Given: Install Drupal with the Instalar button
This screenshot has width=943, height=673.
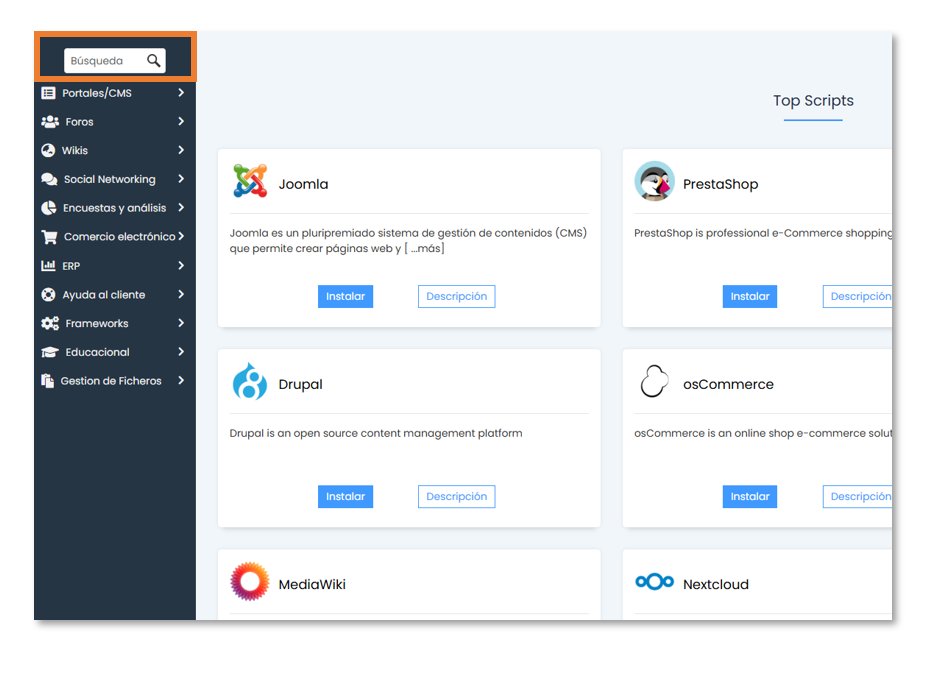Looking at the screenshot, I should pyautogui.click(x=345, y=497).
